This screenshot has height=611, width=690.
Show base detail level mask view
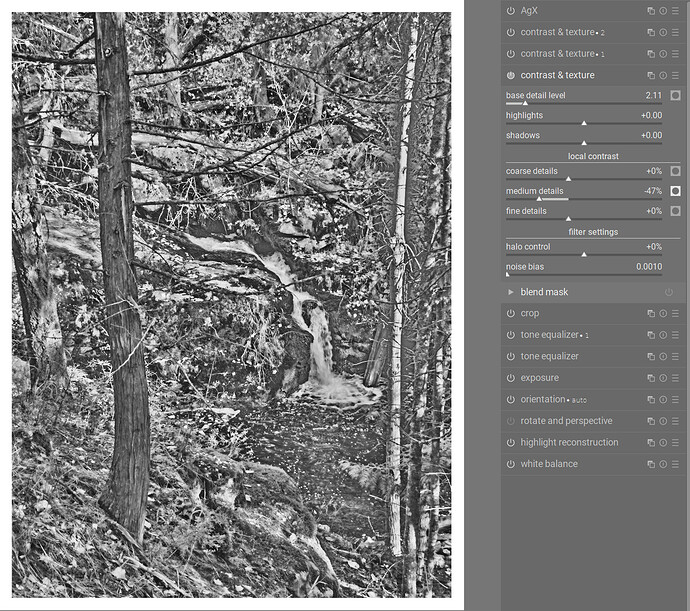click(675, 95)
